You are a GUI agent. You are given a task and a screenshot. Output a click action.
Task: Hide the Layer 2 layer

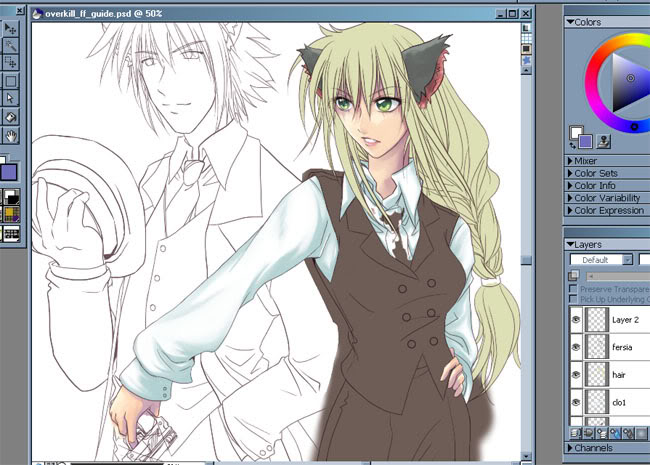tap(575, 320)
